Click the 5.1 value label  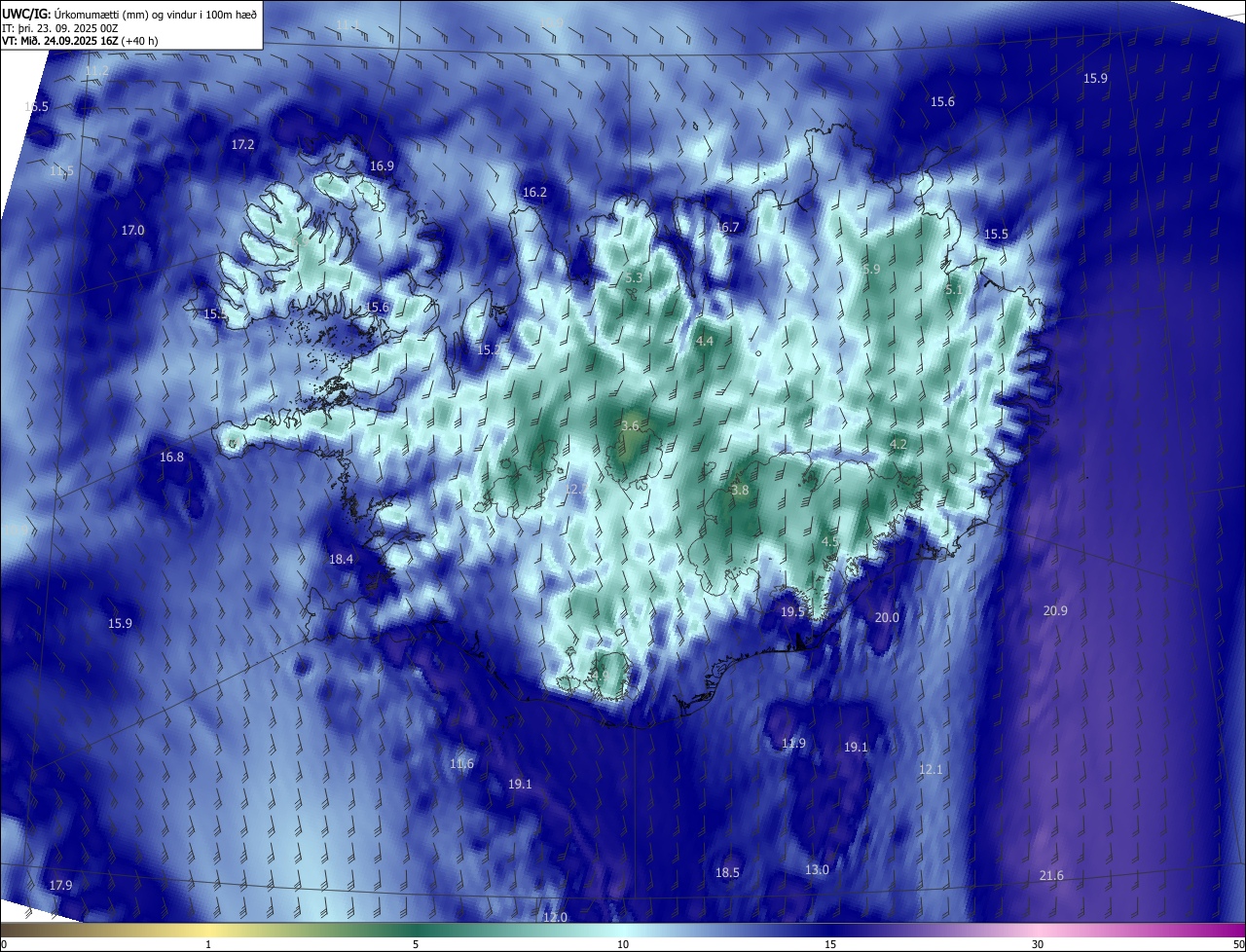click(954, 289)
